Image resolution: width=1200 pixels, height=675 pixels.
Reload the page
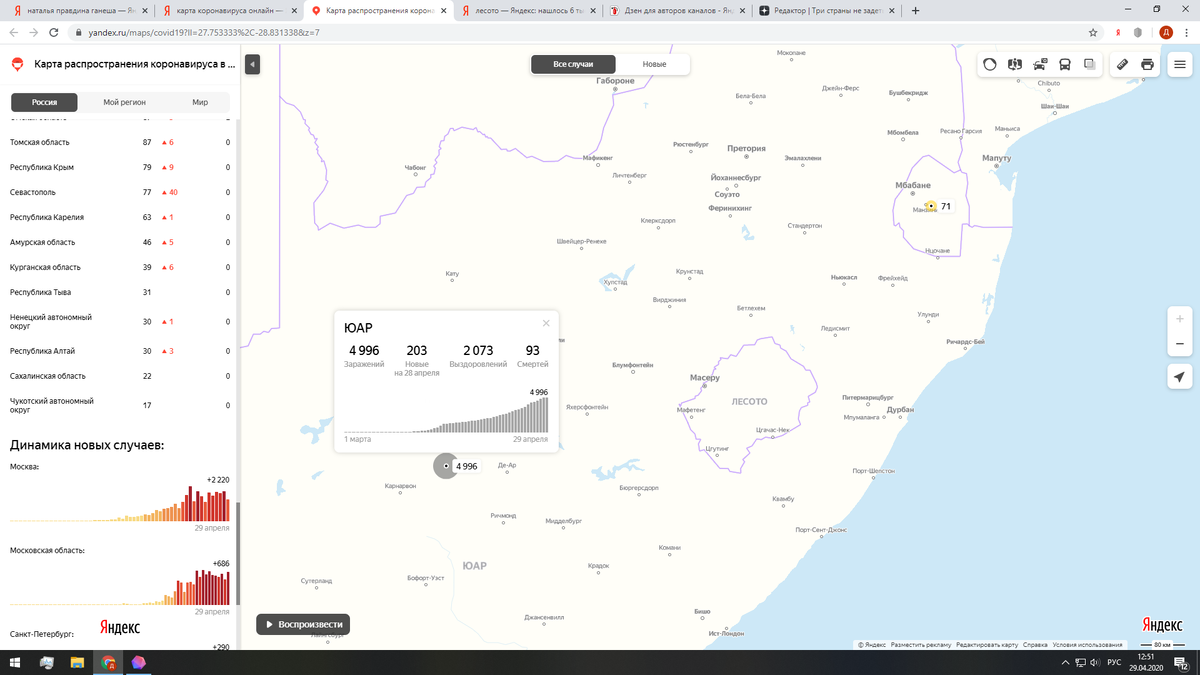pos(56,32)
